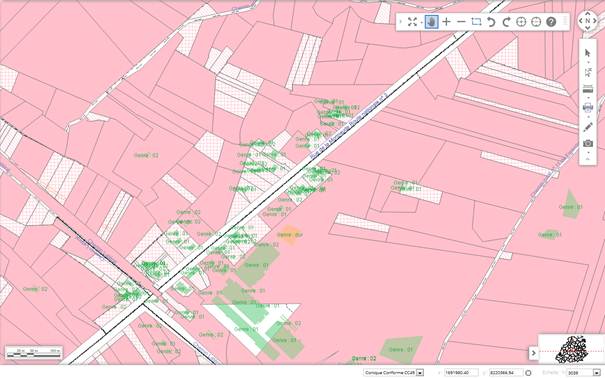Image resolution: width=605 pixels, height=378 pixels.
Task: Click the camera snapshot icon
Action: 588,143
